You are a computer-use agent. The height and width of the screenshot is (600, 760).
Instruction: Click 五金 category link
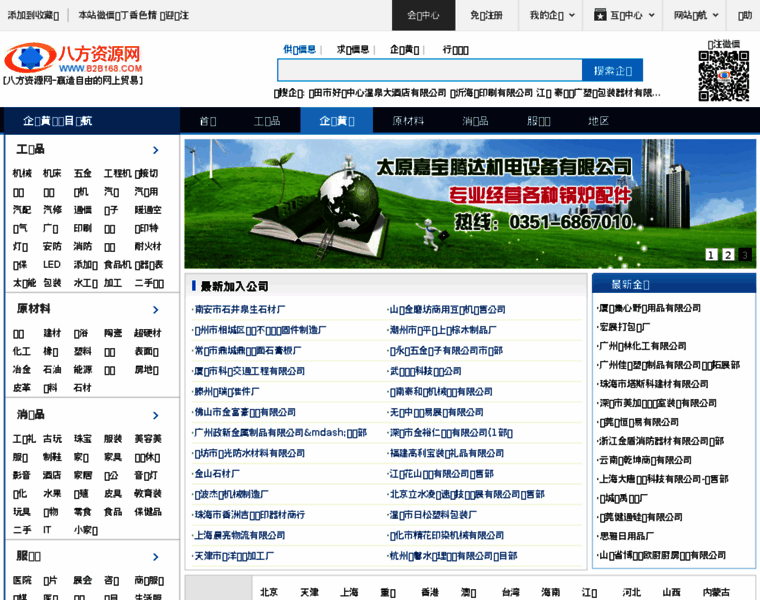[82, 173]
